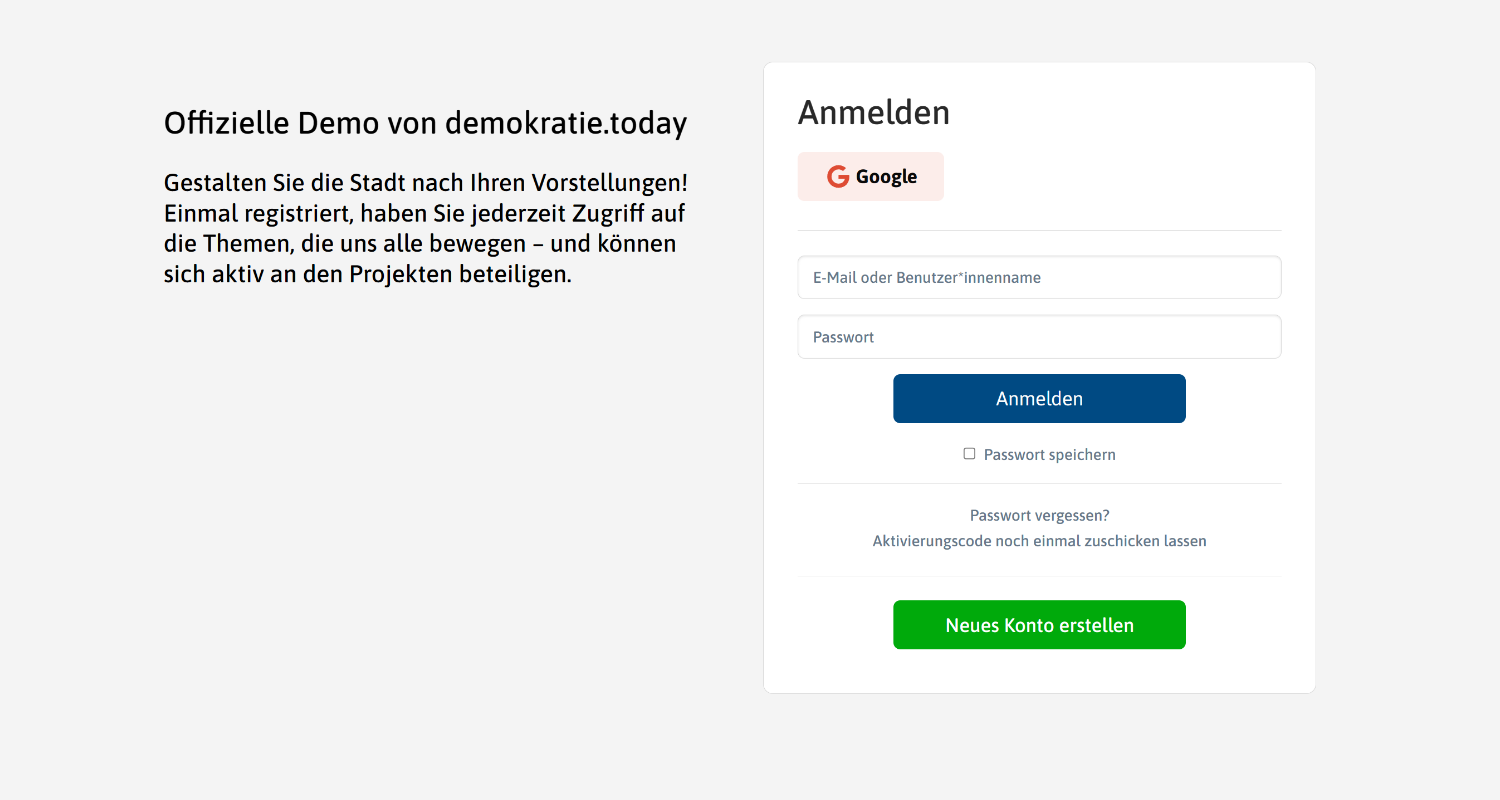Click the line starting Gestalten Sie die Stadt
1500x800 pixels.
pos(425,184)
